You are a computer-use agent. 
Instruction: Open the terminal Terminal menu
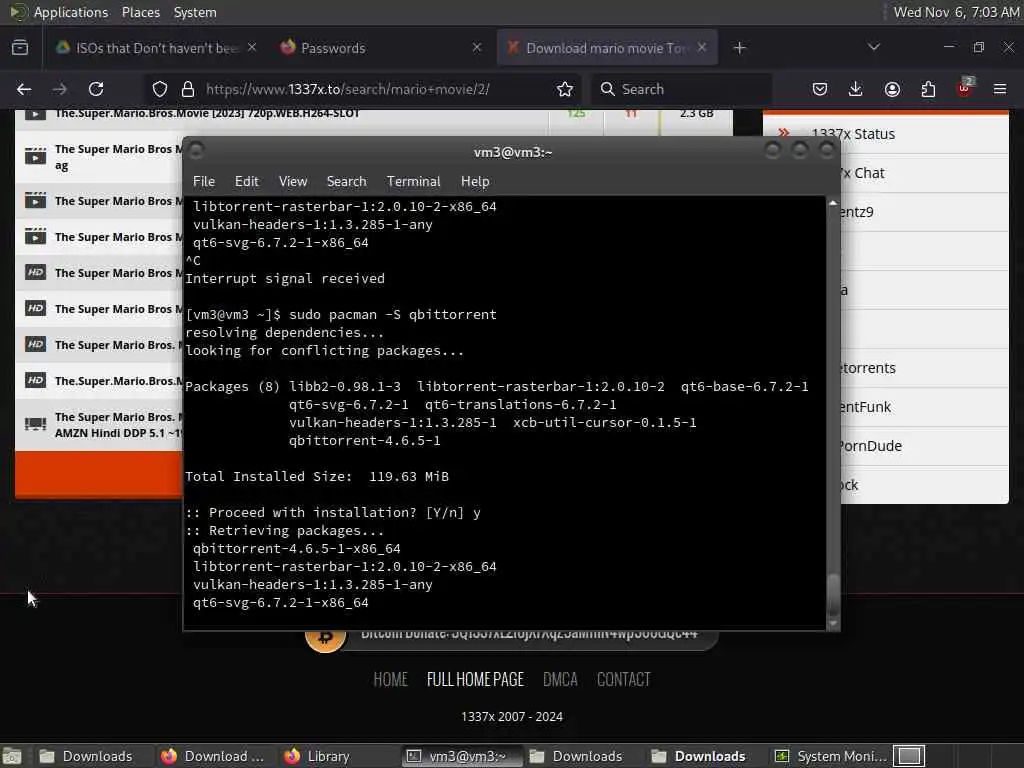coord(413,182)
